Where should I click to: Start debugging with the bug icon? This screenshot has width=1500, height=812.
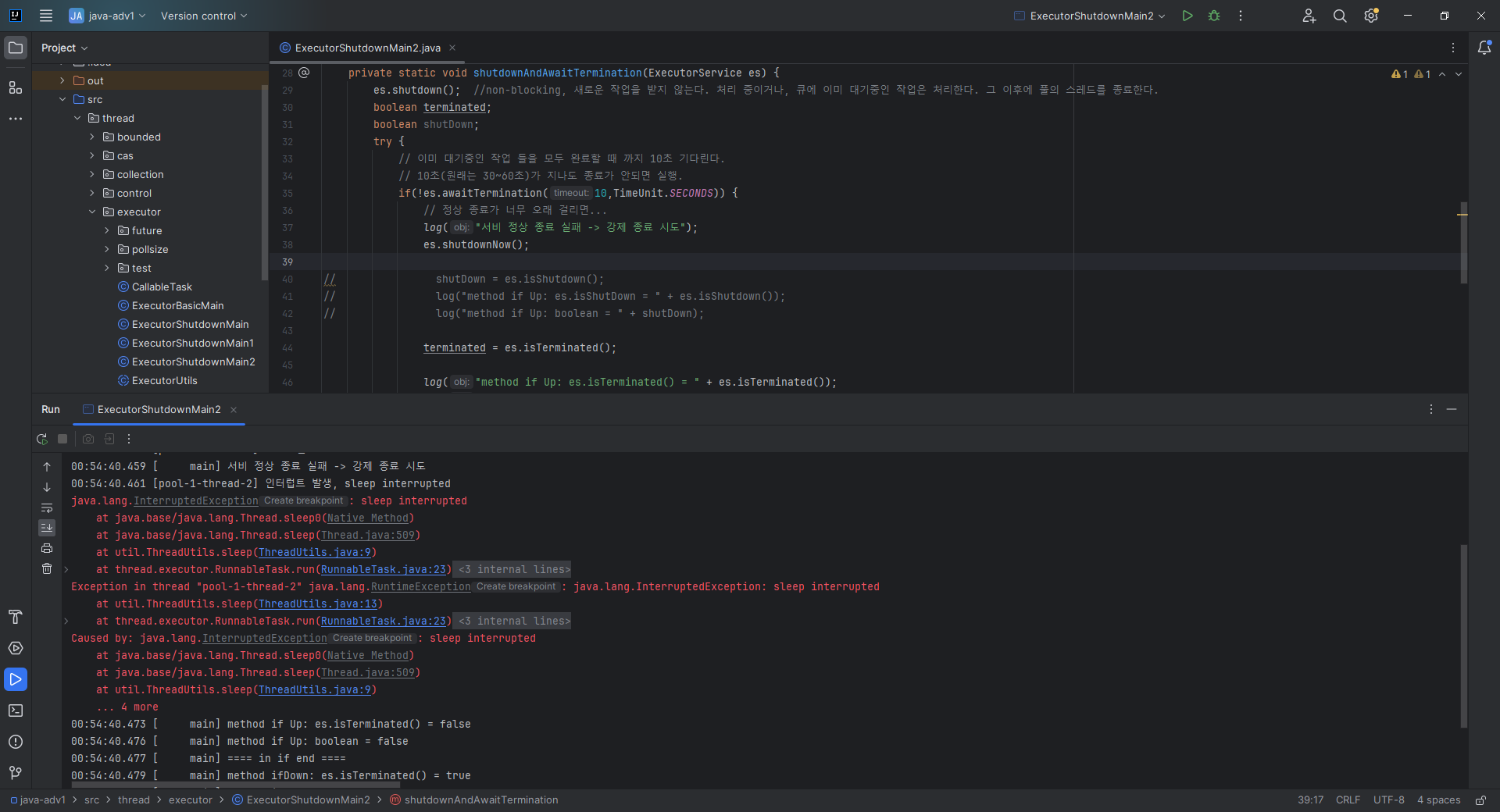[x=1214, y=16]
